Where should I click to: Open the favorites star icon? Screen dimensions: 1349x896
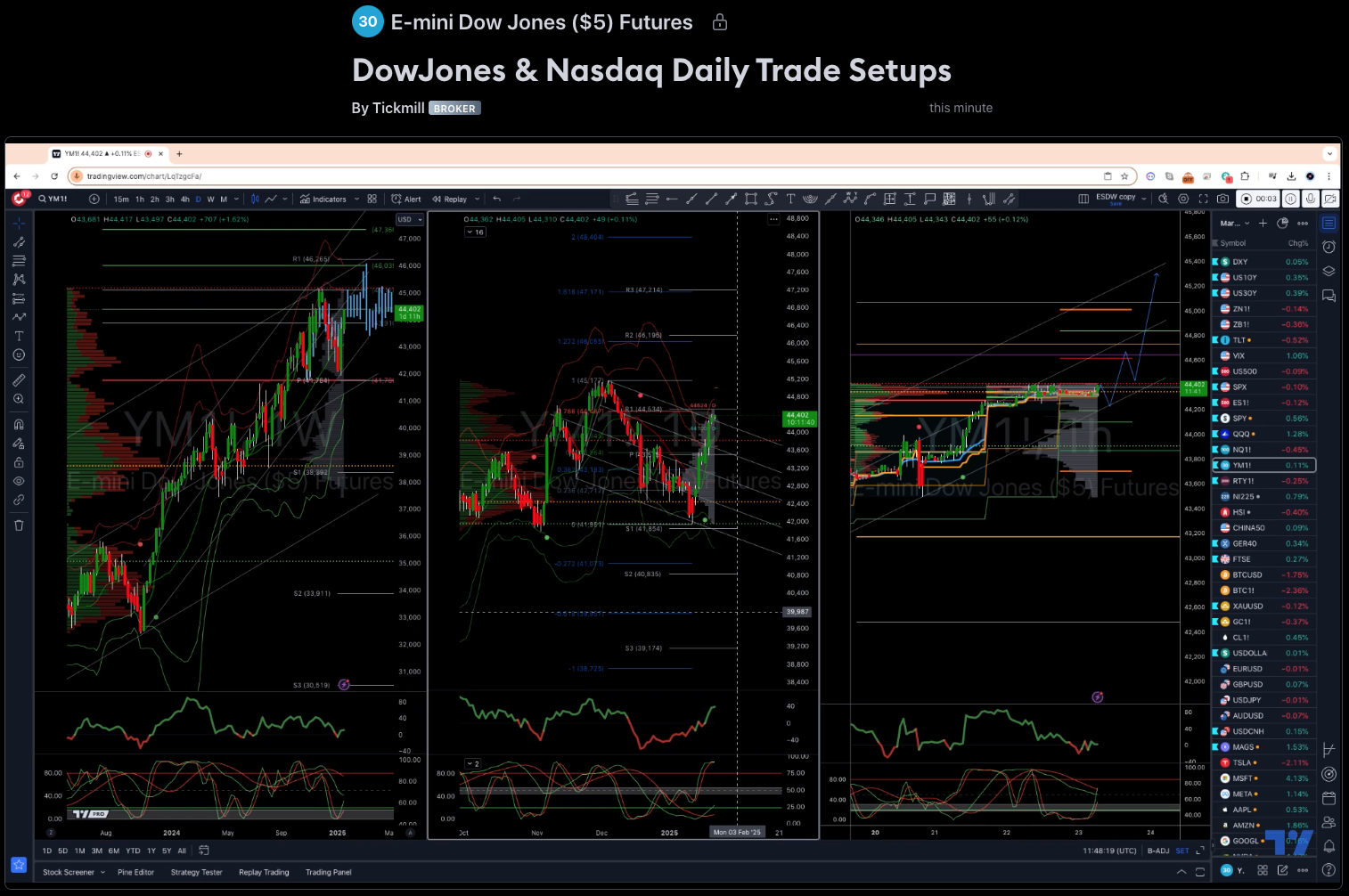tap(19, 865)
